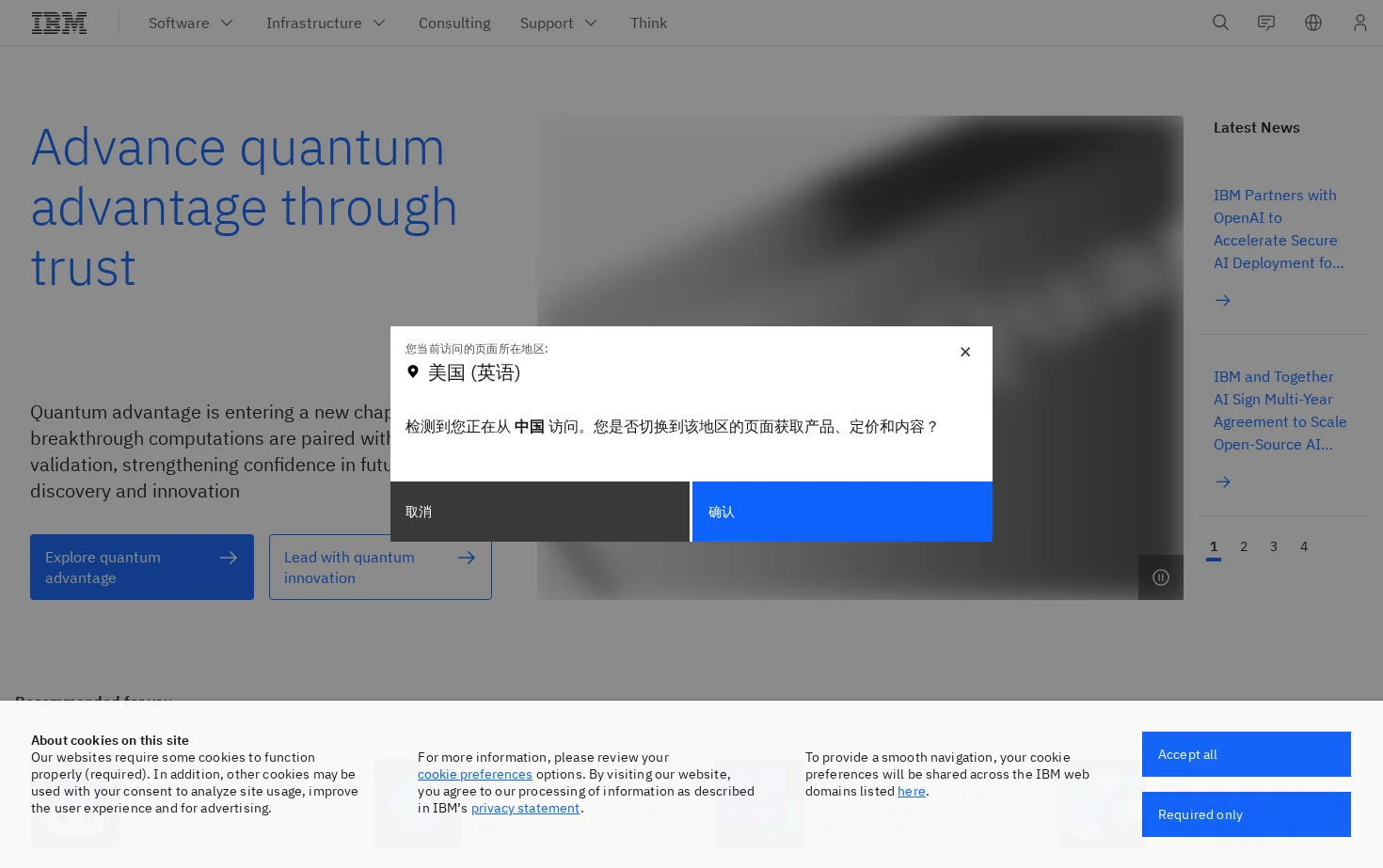This screenshot has width=1383, height=868.
Task: Close the region dialog with the X
Action: pyautogui.click(x=965, y=352)
